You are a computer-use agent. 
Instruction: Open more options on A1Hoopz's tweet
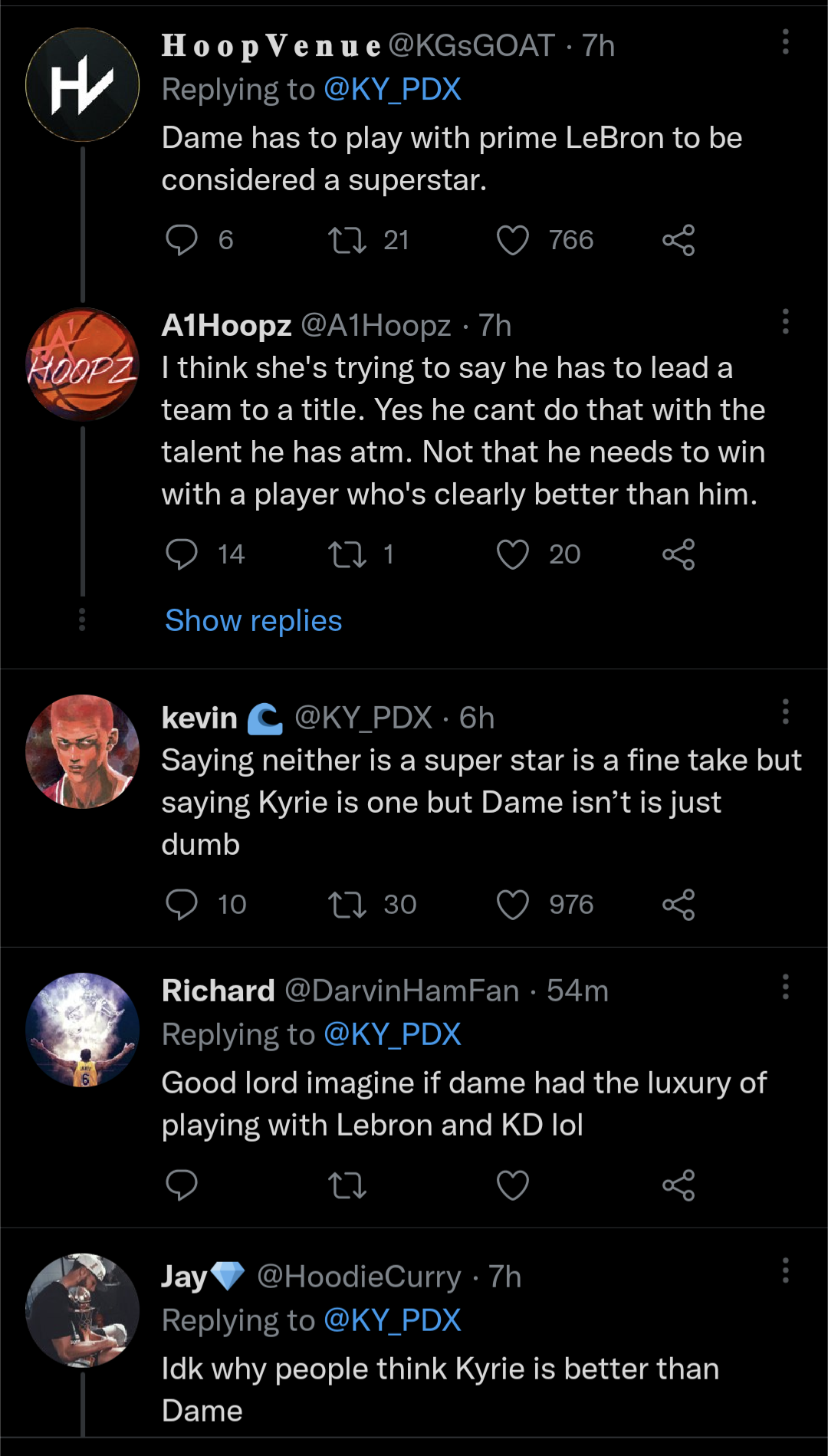click(785, 322)
